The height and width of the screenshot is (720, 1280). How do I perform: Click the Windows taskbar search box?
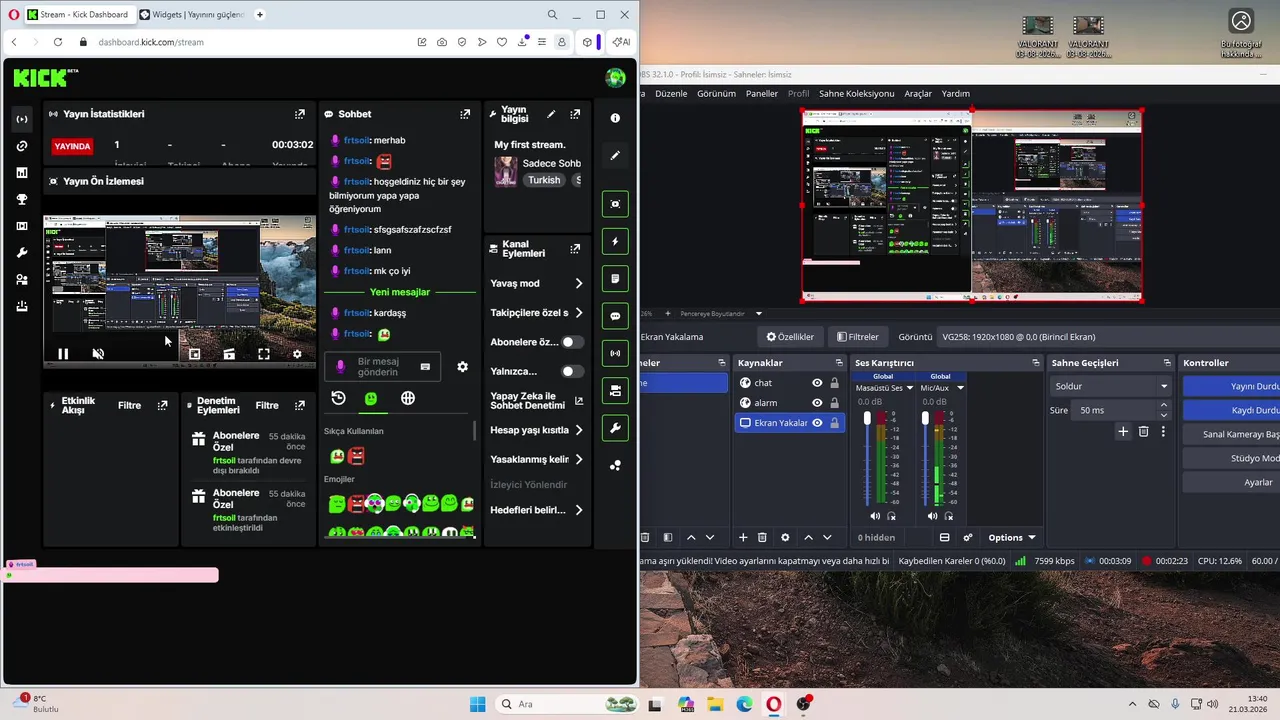coord(567,704)
